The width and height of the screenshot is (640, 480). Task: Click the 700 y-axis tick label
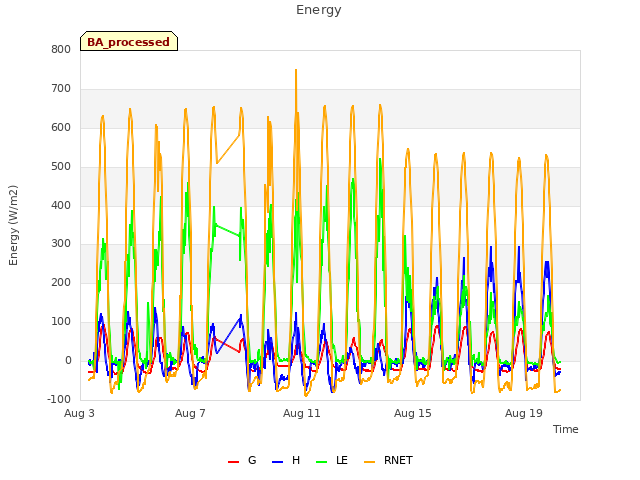pos(61,89)
